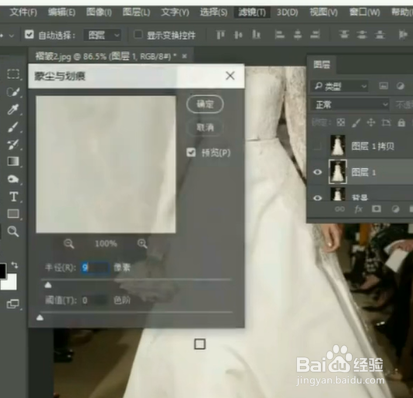Filter layers by adjustment type icon
This screenshot has width=413, height=398.
coord(401,86)
